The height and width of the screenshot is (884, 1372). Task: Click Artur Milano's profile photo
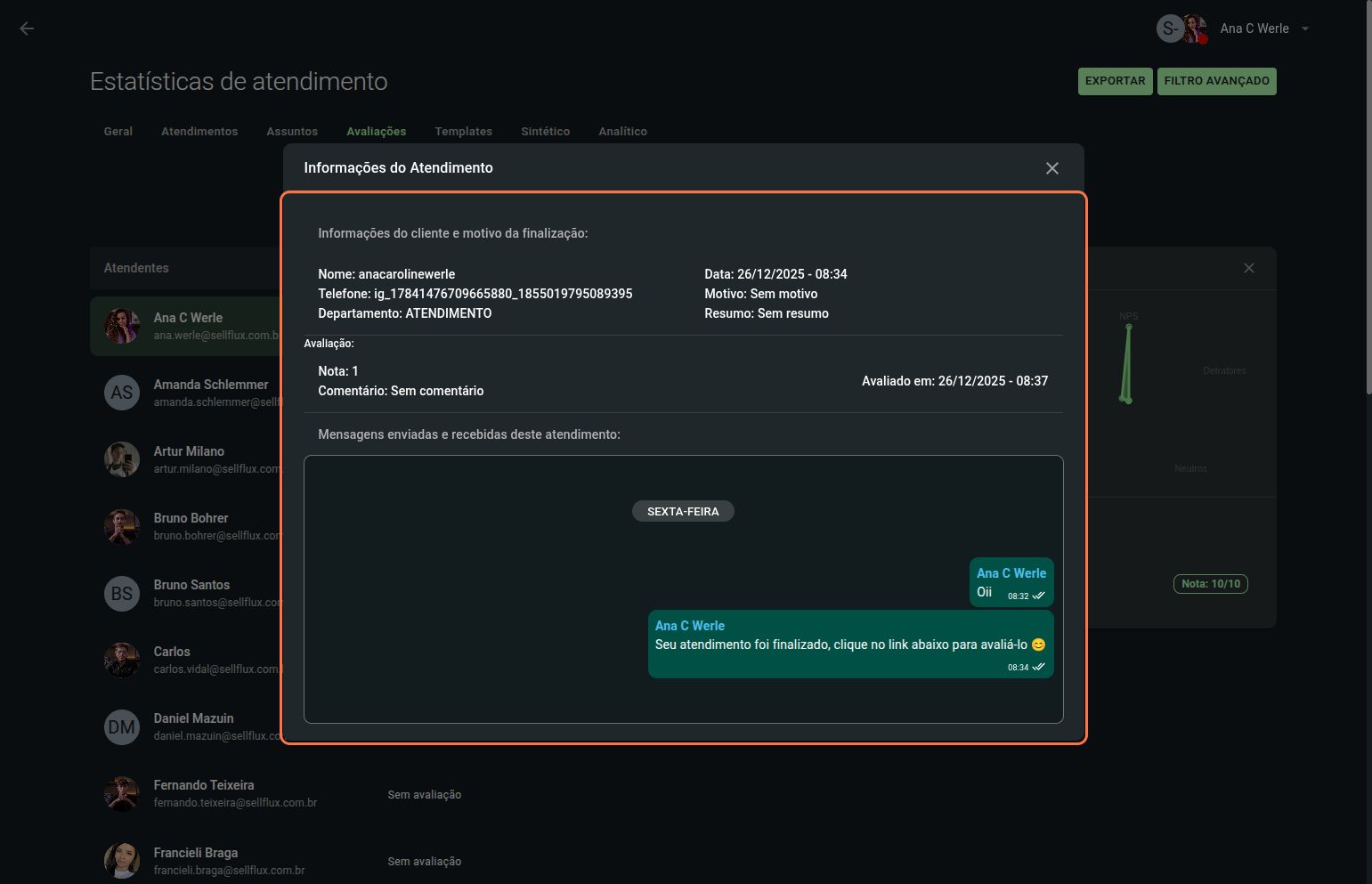point(122,459)
